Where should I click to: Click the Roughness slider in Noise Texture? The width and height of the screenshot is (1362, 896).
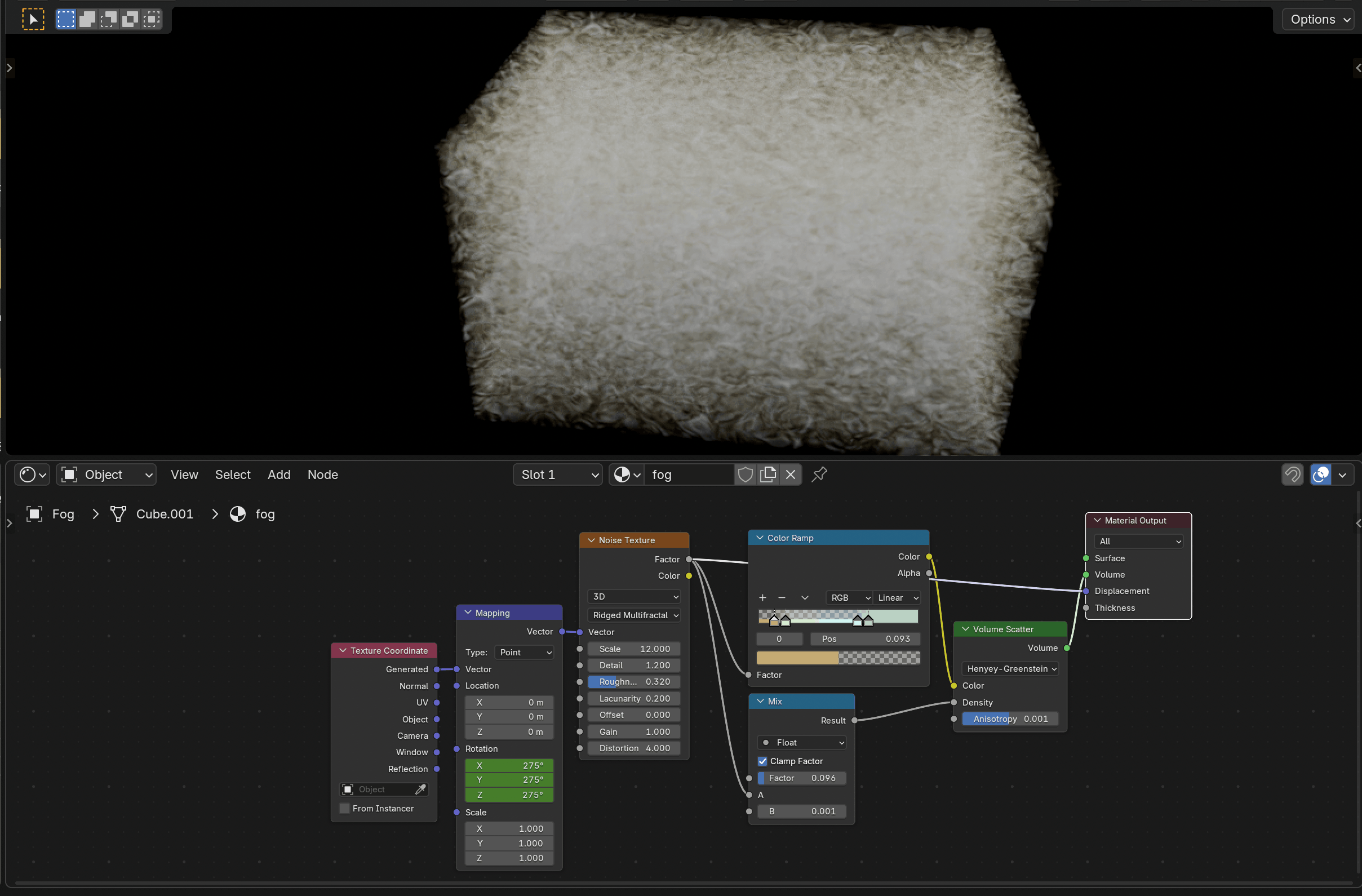[x=634, y=682]
